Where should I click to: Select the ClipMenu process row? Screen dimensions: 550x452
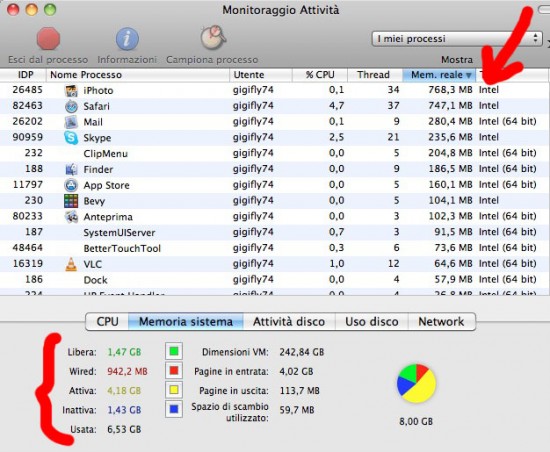274,154
